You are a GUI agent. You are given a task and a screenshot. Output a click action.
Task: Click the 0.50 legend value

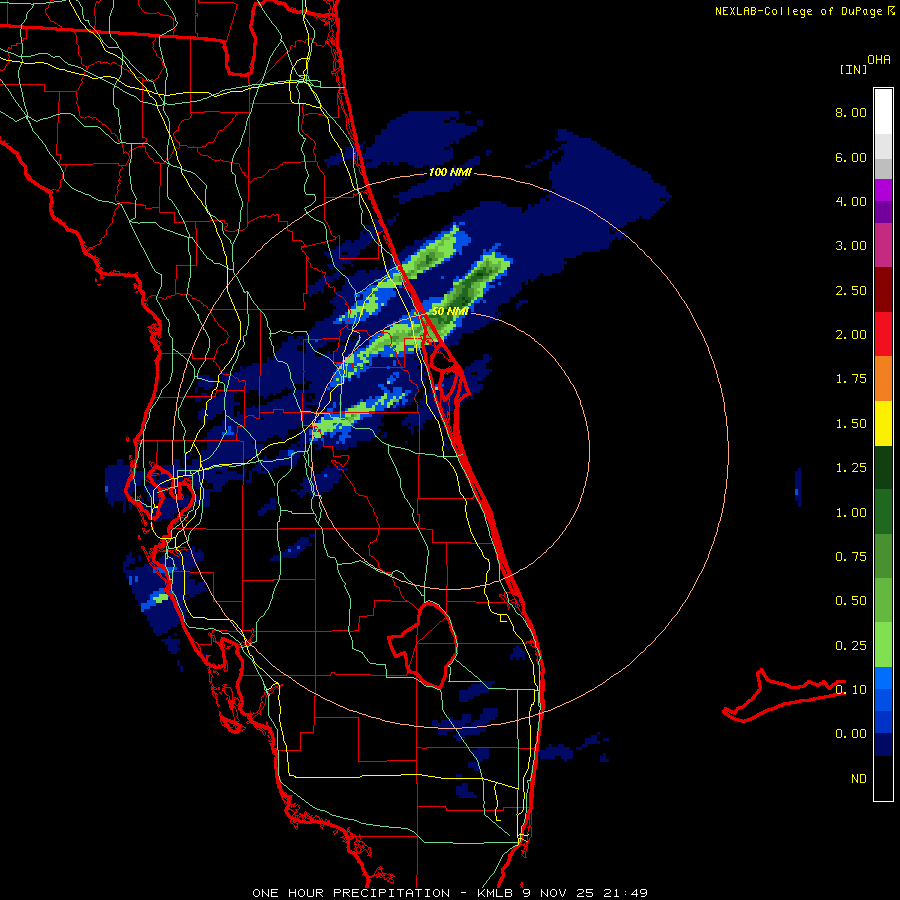(851, 601)
